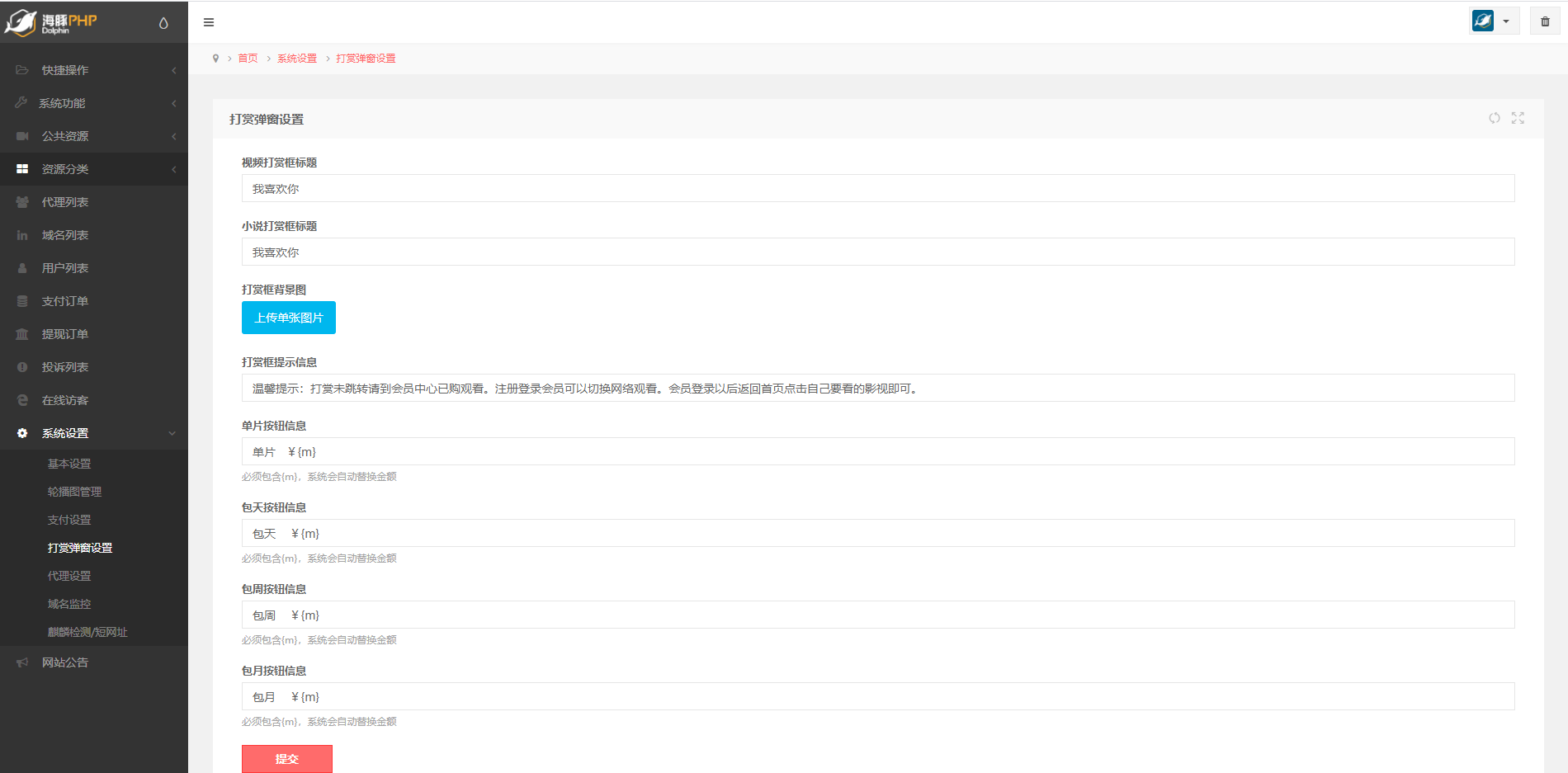1568x773 pixels.
Task: Open 支付订单 from the sidebar
Action: [65, 301]
